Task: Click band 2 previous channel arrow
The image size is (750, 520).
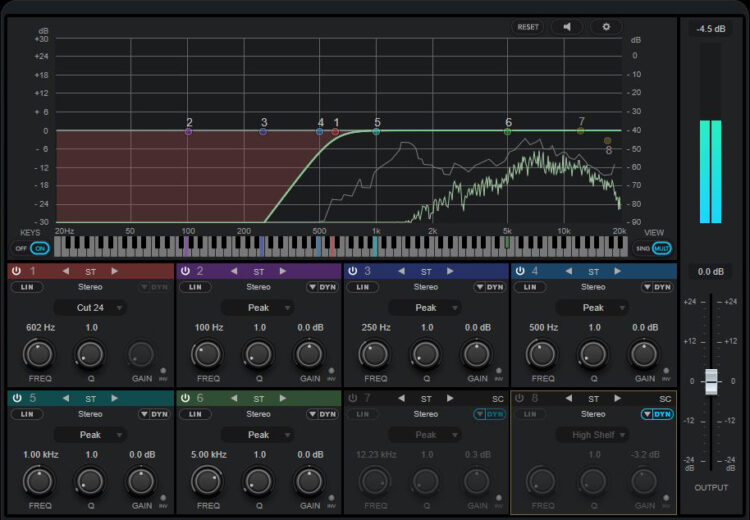Action: tap(234, 271)
